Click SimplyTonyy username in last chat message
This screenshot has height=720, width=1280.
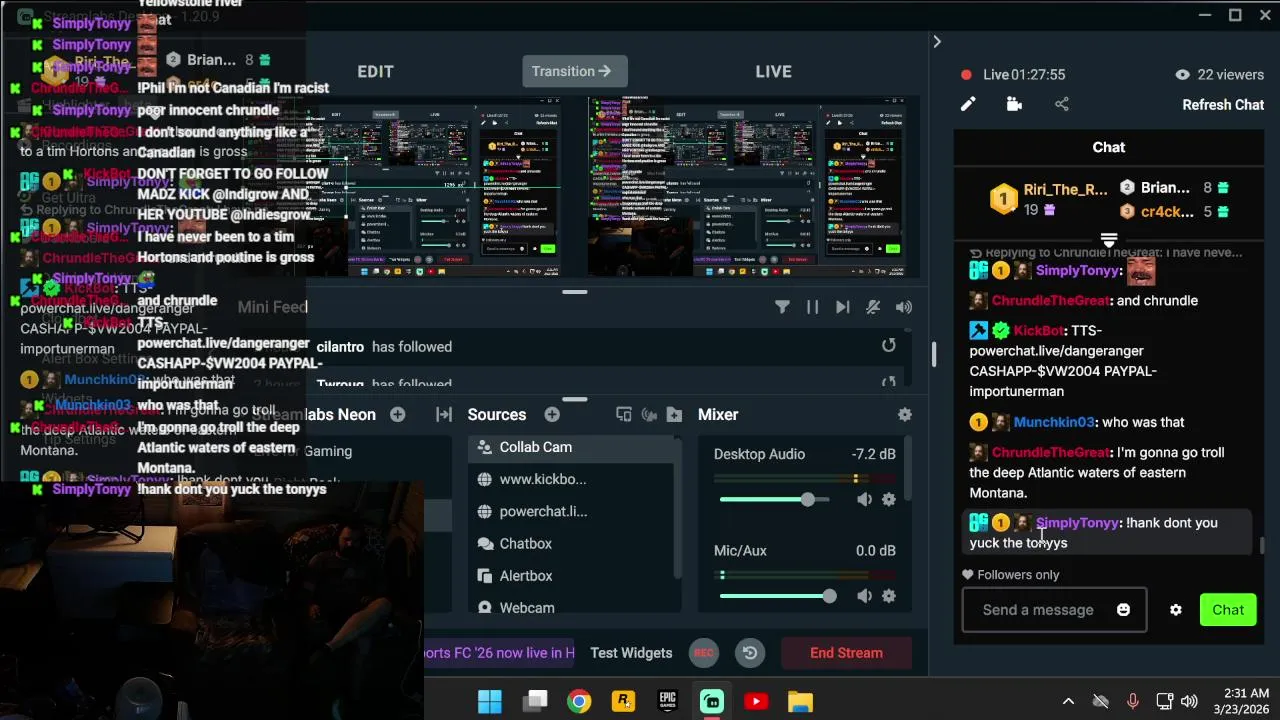1077,523
